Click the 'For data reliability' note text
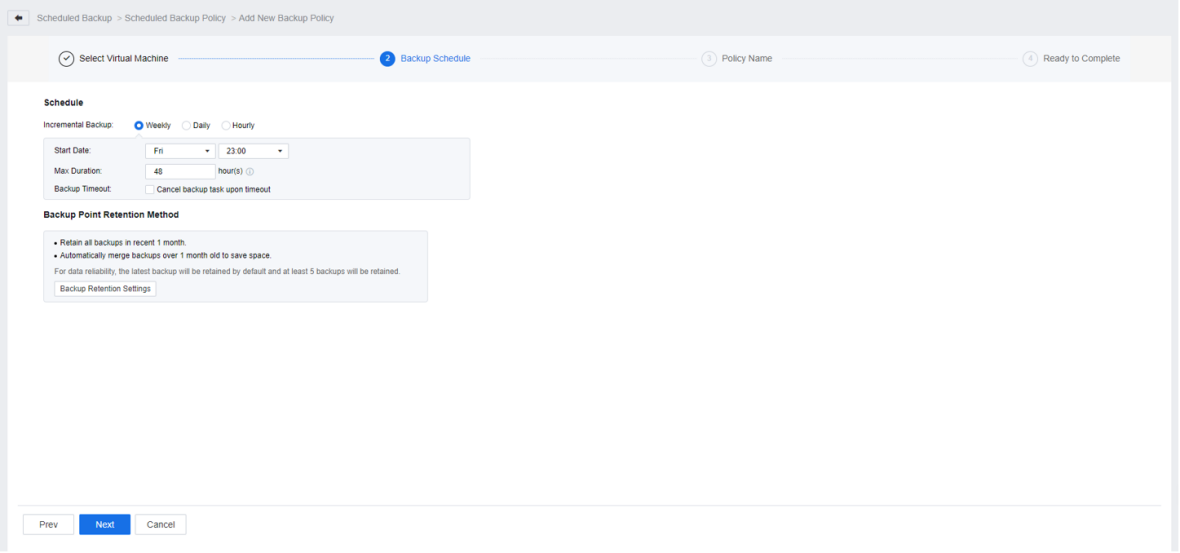Screen dimensions: 1180x553 [227, 271]
